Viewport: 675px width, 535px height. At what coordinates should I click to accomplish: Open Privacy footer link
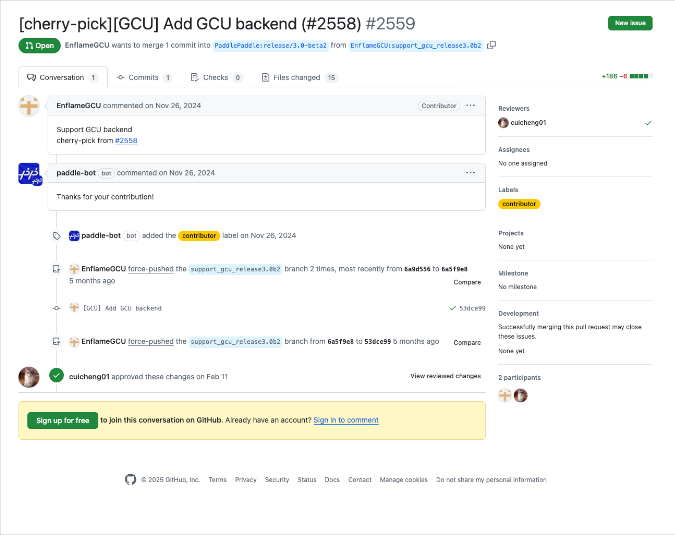click(245, 480)
